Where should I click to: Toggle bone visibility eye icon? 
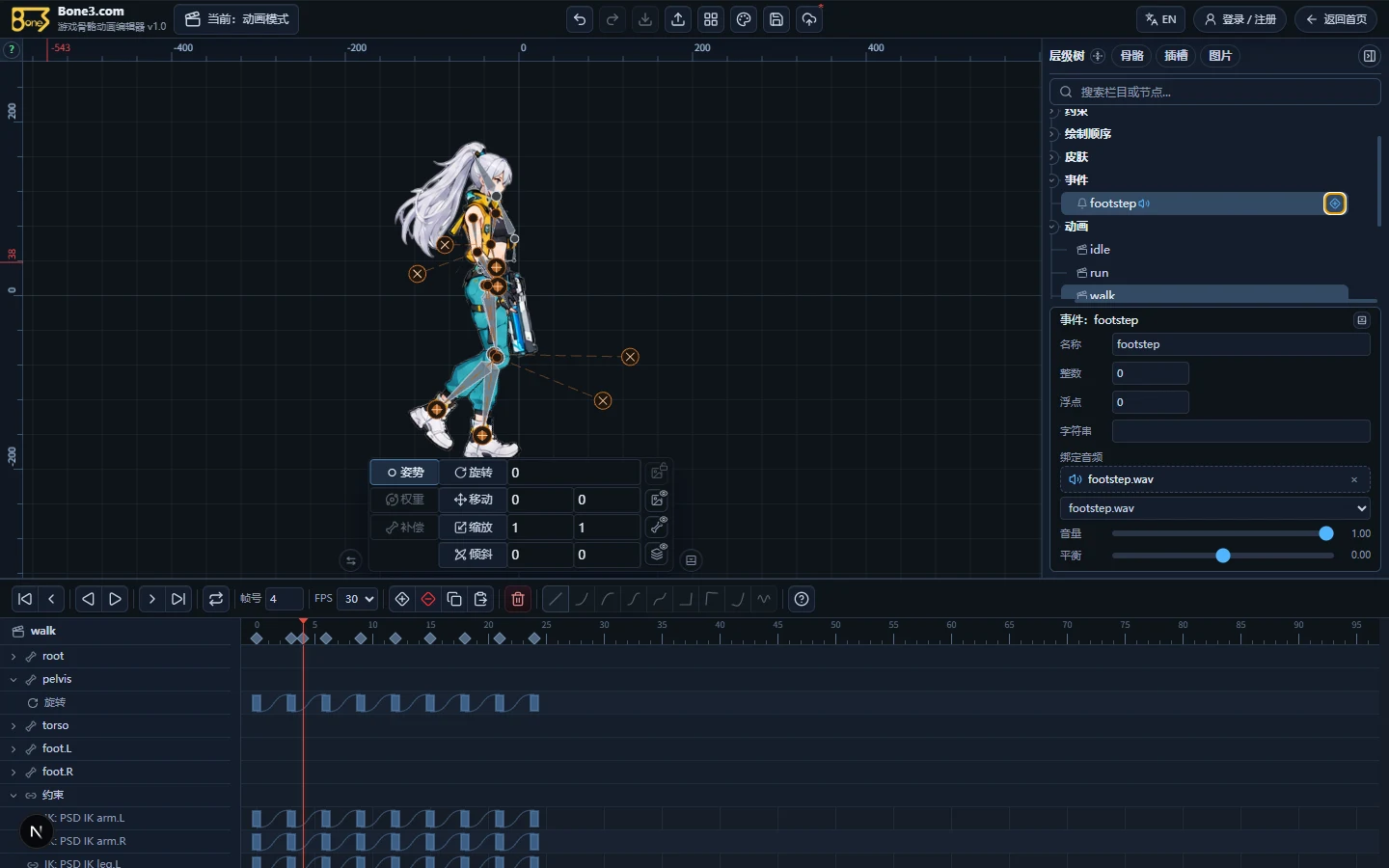658,527
